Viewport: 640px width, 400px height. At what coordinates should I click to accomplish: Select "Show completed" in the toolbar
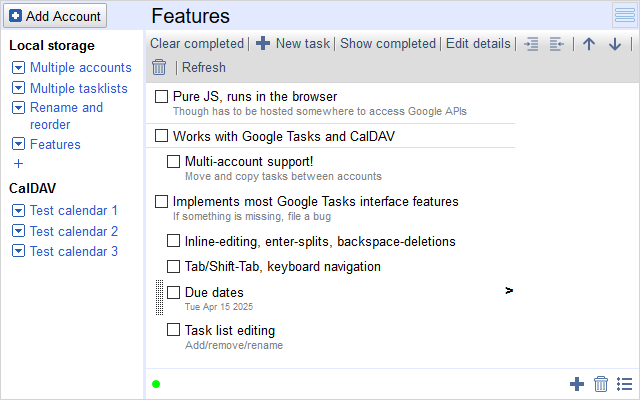(x=388, y=44)
